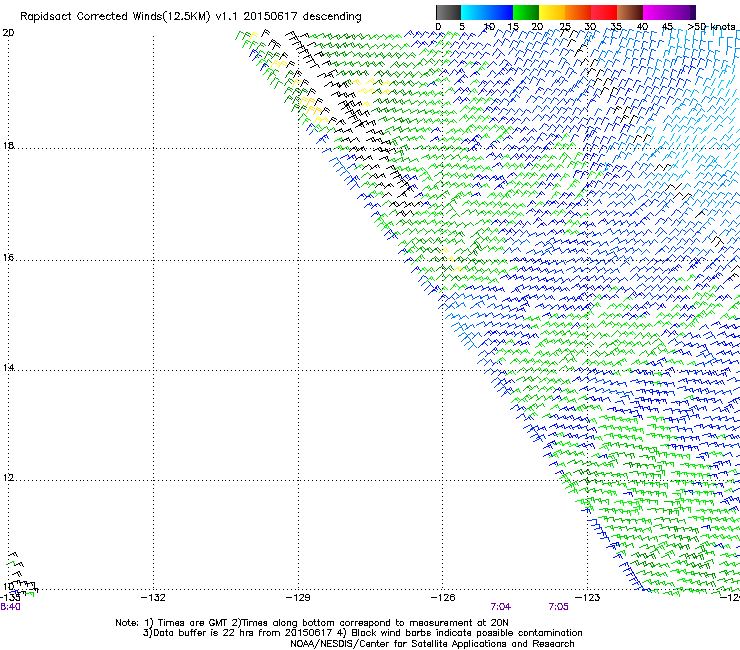
Task: Click the longitude label '-123'
Action: (588, 598)
